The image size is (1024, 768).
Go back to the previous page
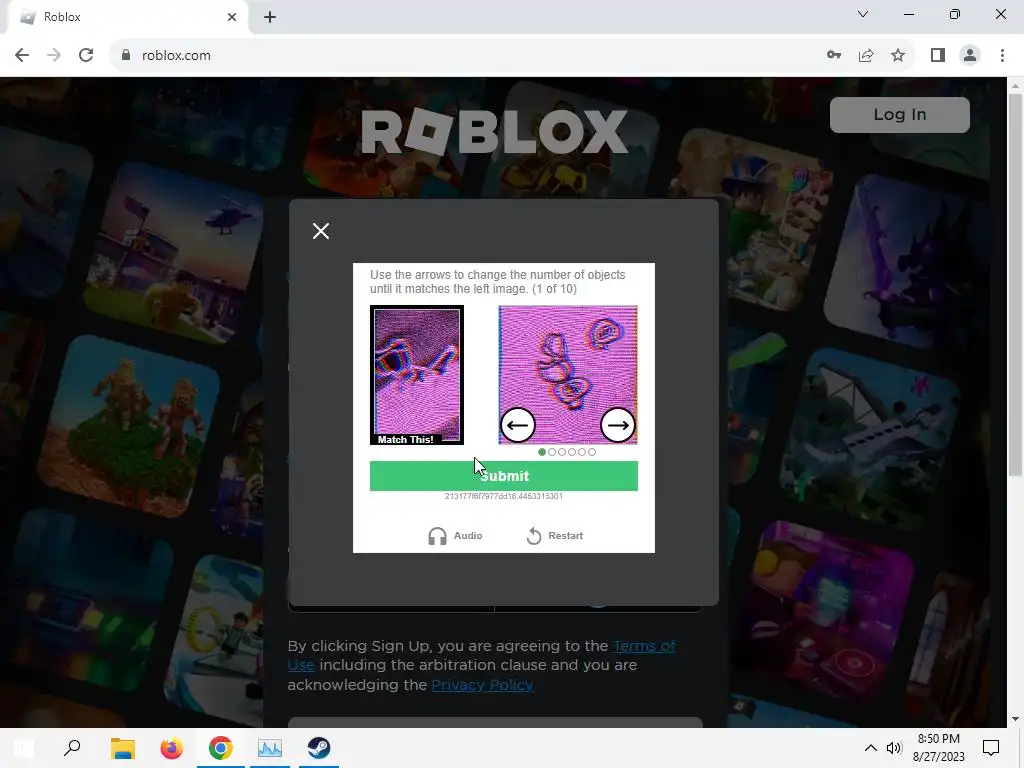[22, 56]
